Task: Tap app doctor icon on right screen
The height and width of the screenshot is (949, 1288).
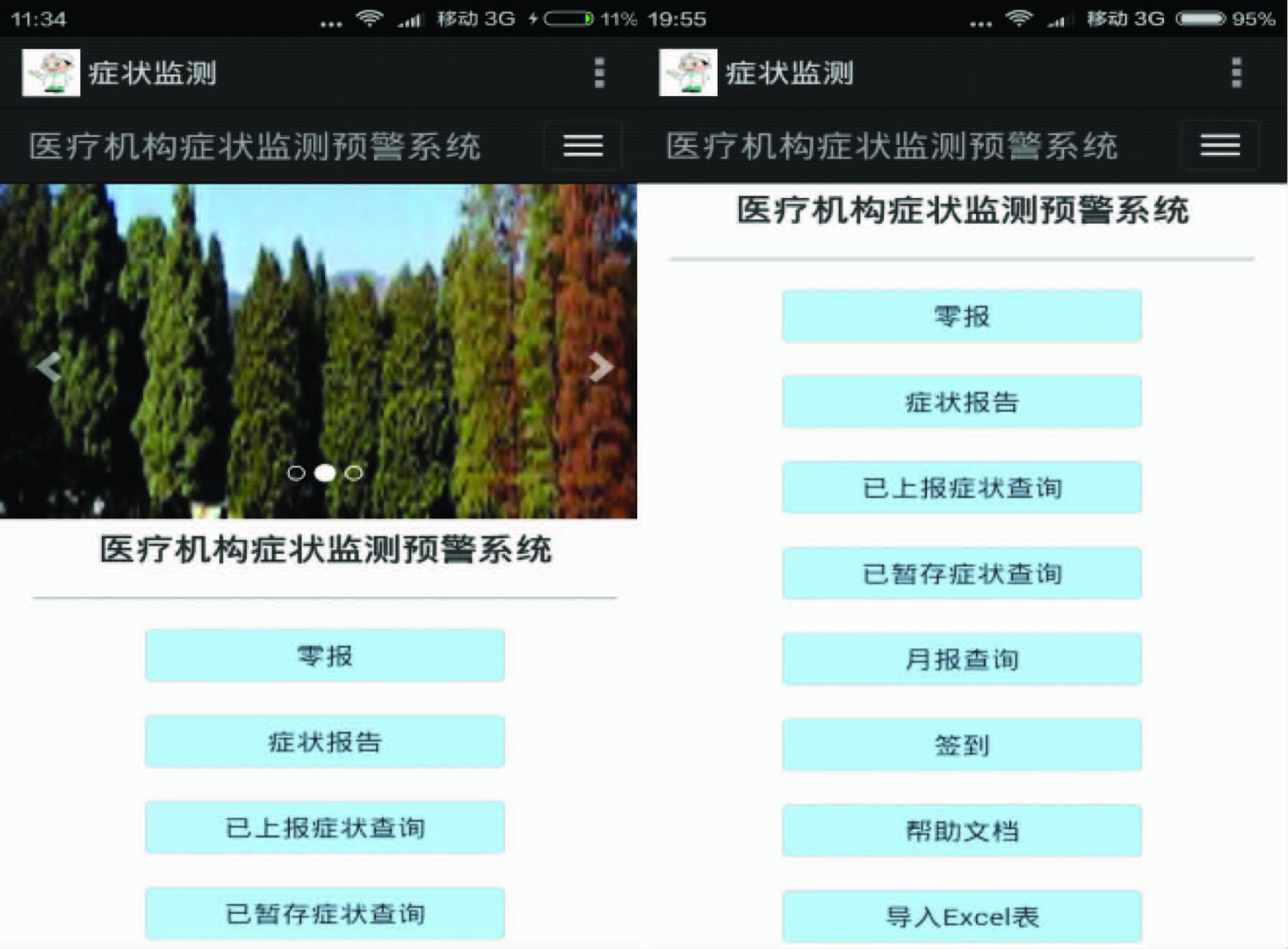Action: point(688,72)
